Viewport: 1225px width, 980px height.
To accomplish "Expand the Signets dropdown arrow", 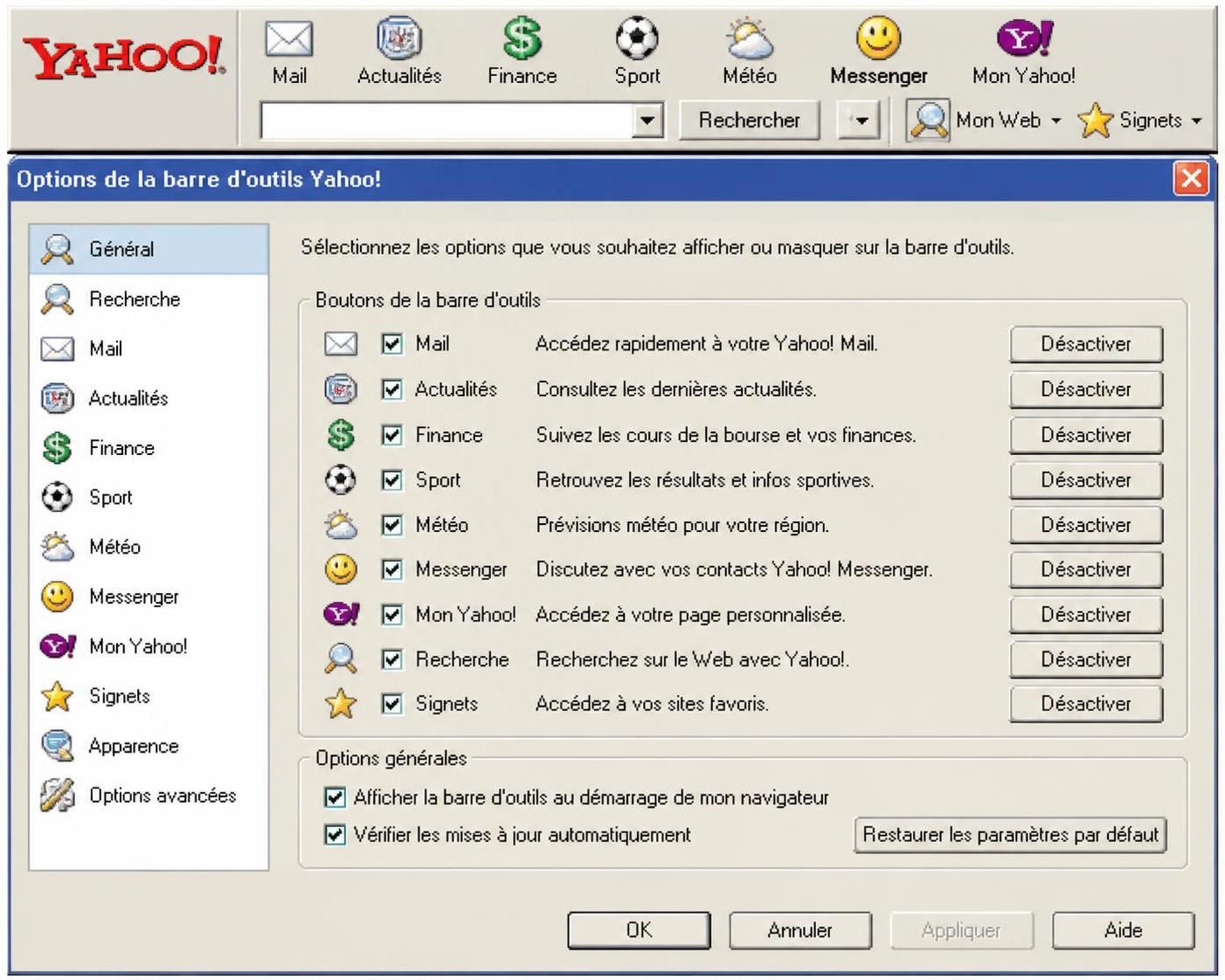I will [x=1196, y=121].
